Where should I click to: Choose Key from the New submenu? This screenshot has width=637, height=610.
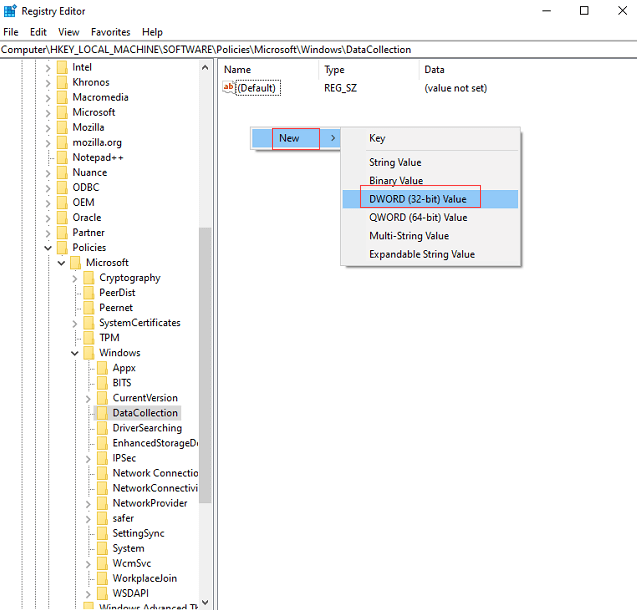[x=430, y=138]
